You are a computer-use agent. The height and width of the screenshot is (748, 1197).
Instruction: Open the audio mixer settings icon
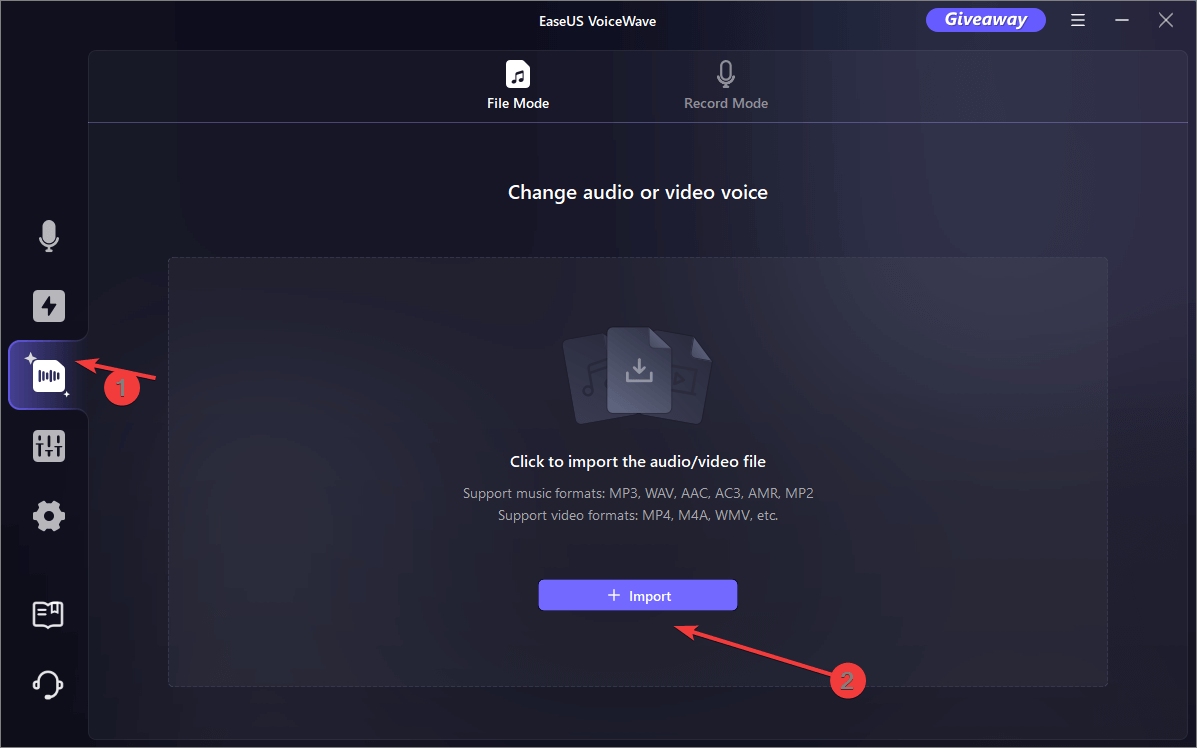(x=48, y=445)
